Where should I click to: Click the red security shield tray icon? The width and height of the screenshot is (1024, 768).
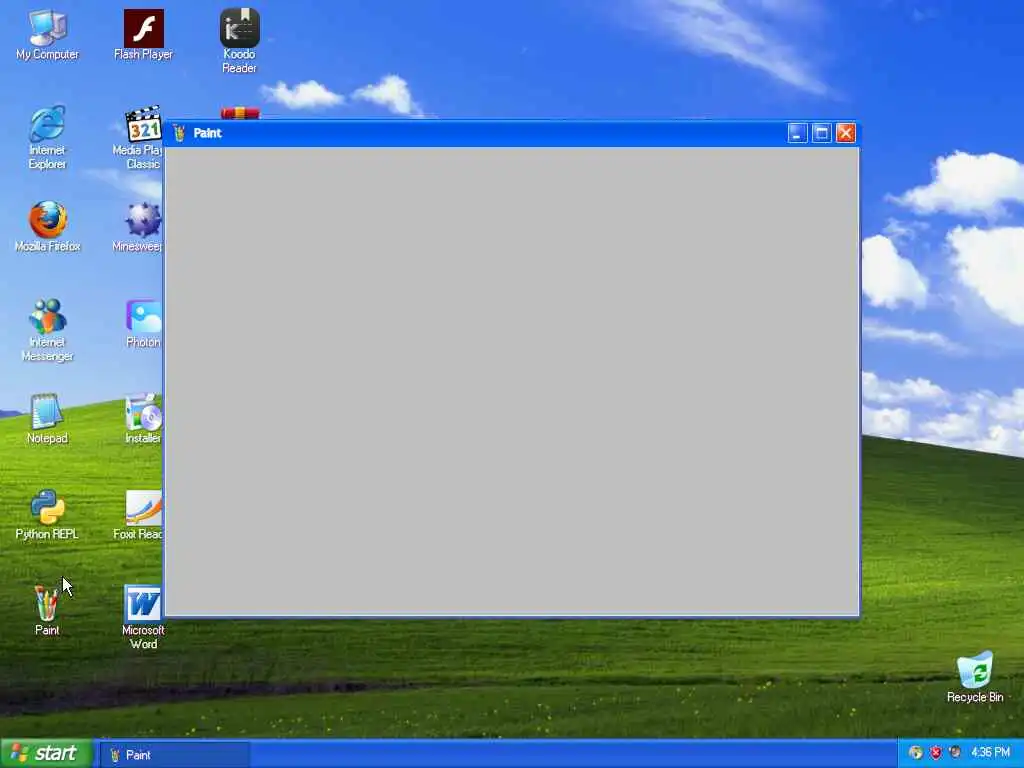(936, 753)
